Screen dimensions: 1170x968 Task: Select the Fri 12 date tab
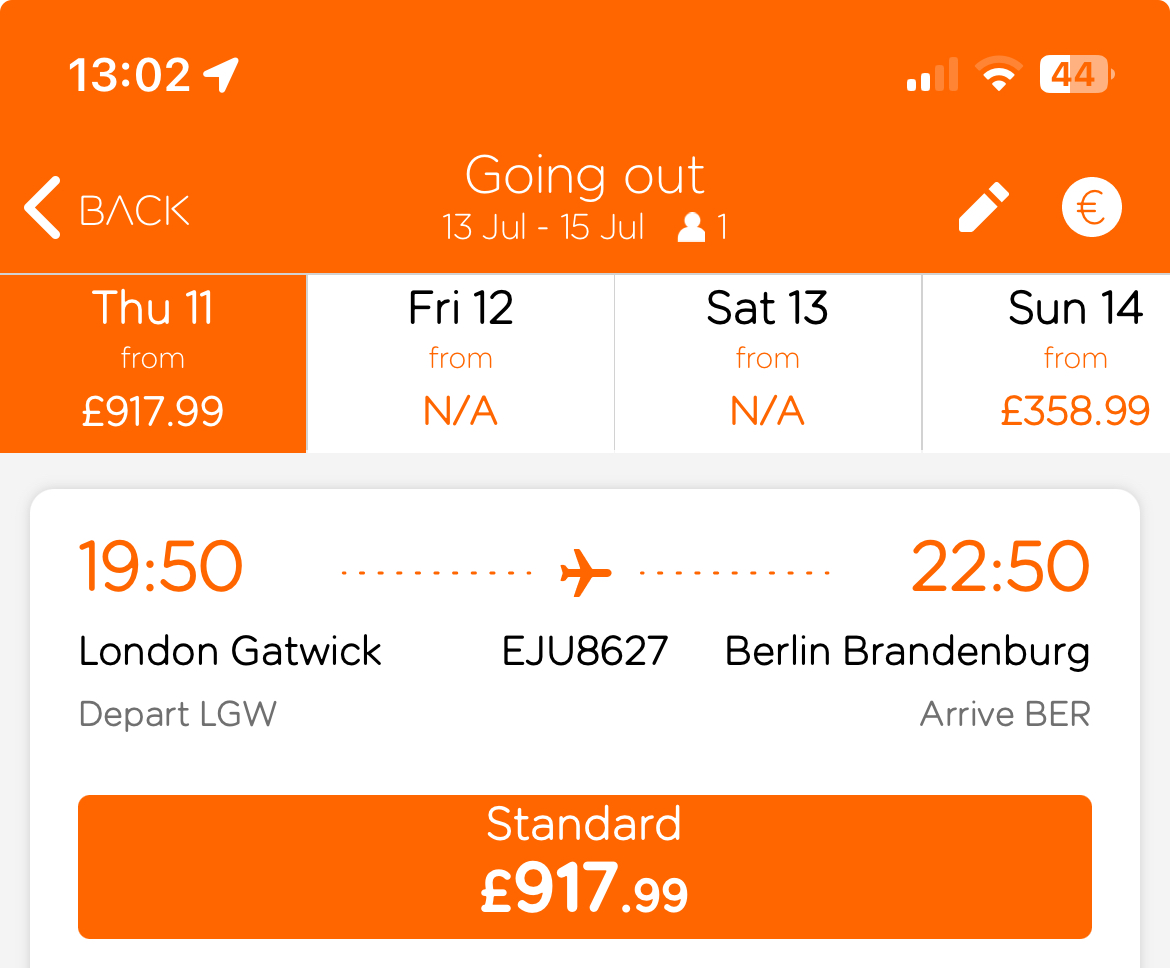[x=460, y=363]
